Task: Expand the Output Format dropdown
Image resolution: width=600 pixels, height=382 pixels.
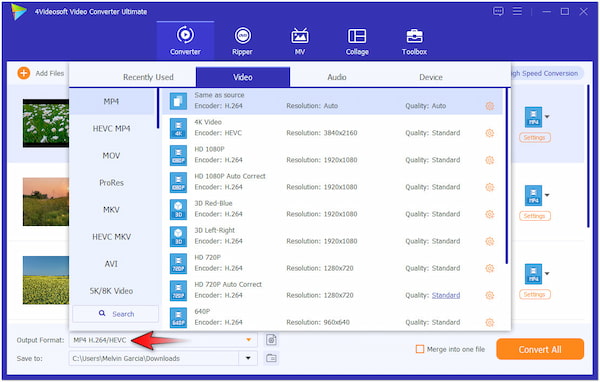Action: click(x=248, y=340)
